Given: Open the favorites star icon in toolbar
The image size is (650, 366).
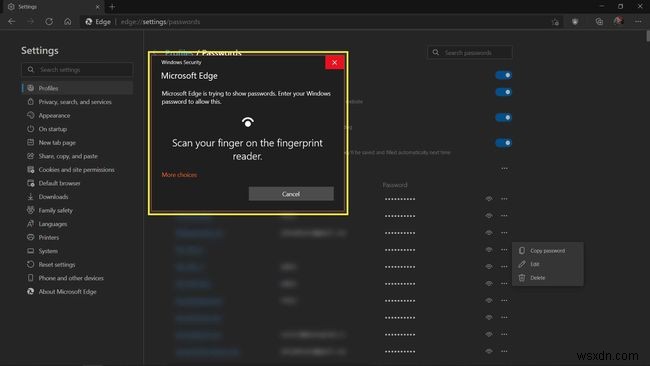Looking at the screenshot, I should point(555,22).
